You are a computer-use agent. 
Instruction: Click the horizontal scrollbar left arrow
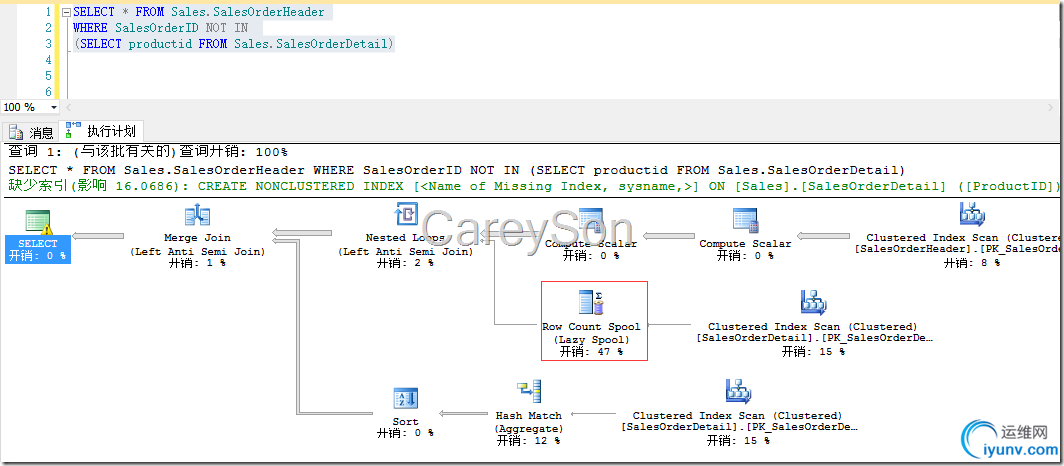point(68,107)
